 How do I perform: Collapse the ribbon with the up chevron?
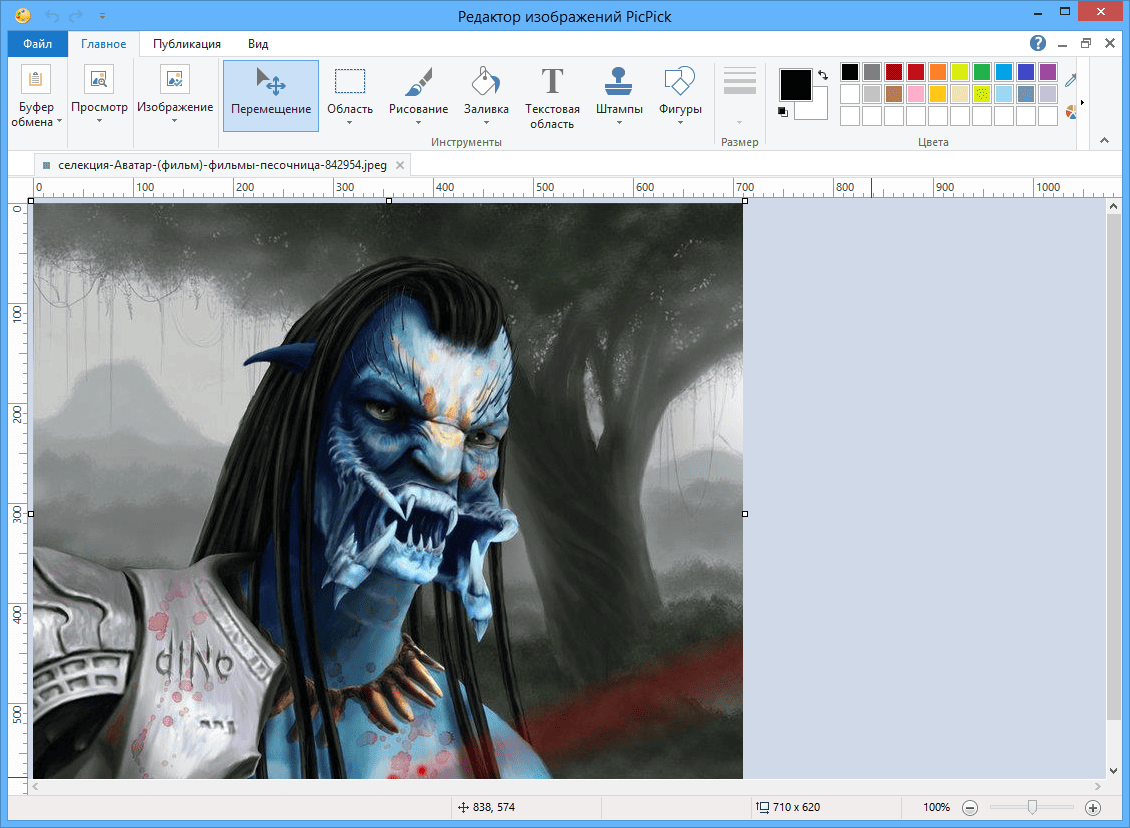[1105, 141]
